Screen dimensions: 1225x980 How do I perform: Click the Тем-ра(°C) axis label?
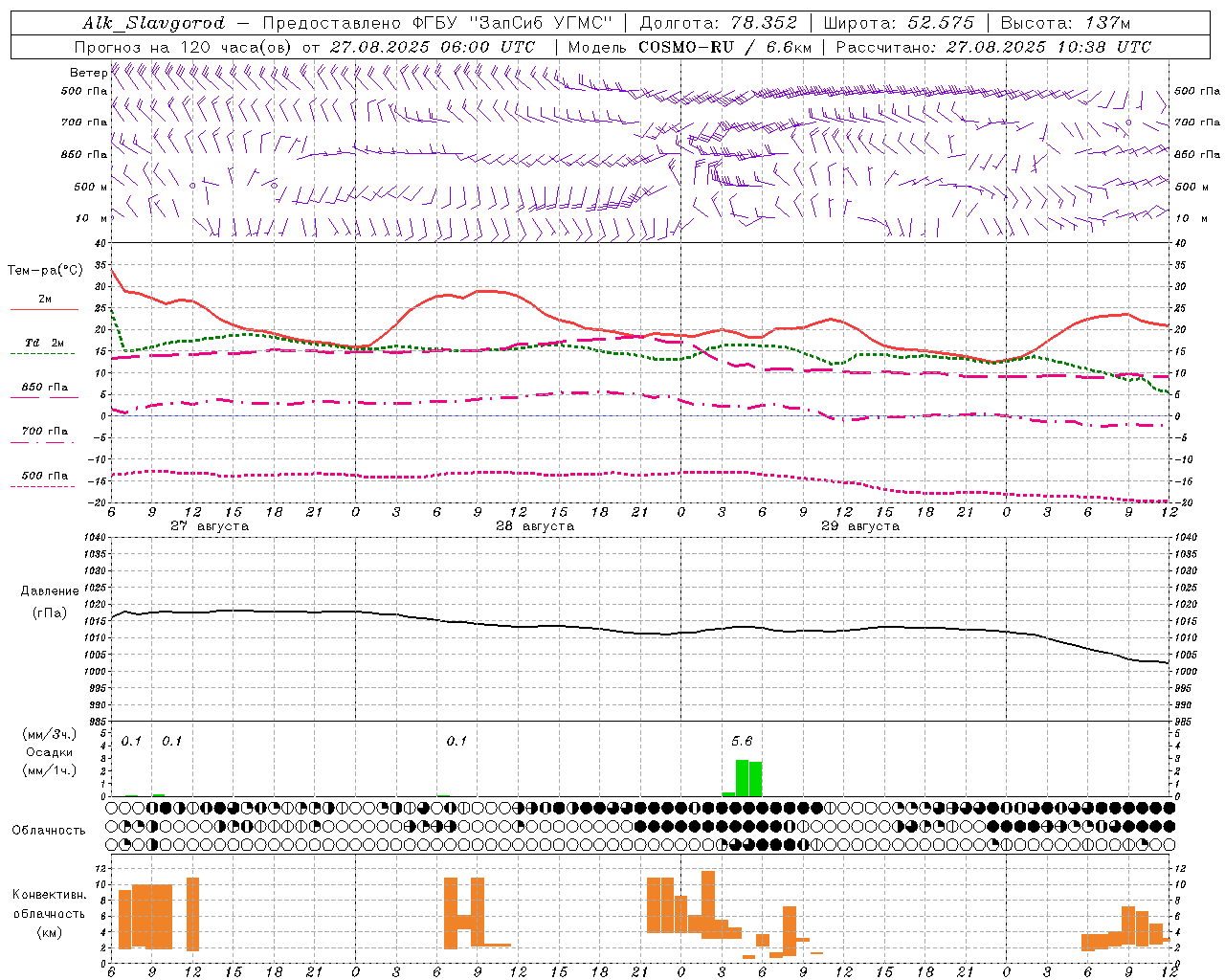click(45, 271)
